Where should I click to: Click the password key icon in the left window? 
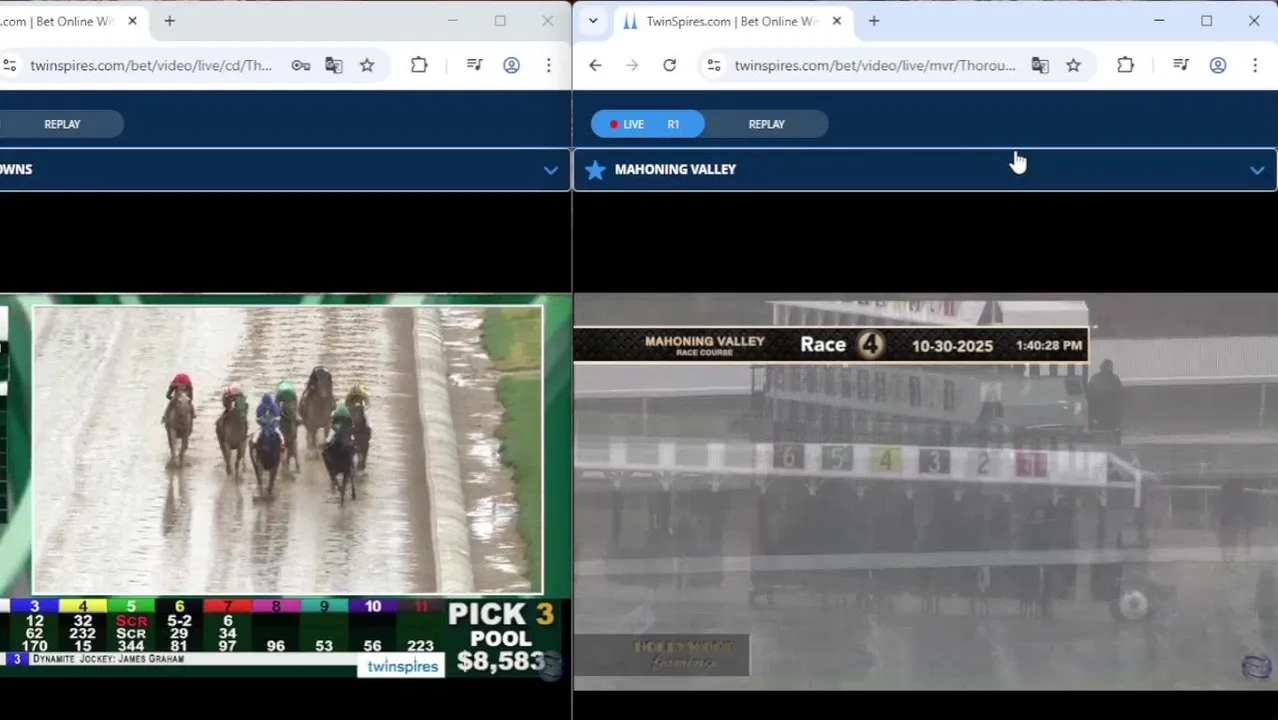pyautogui.click(x=301, y=65)
